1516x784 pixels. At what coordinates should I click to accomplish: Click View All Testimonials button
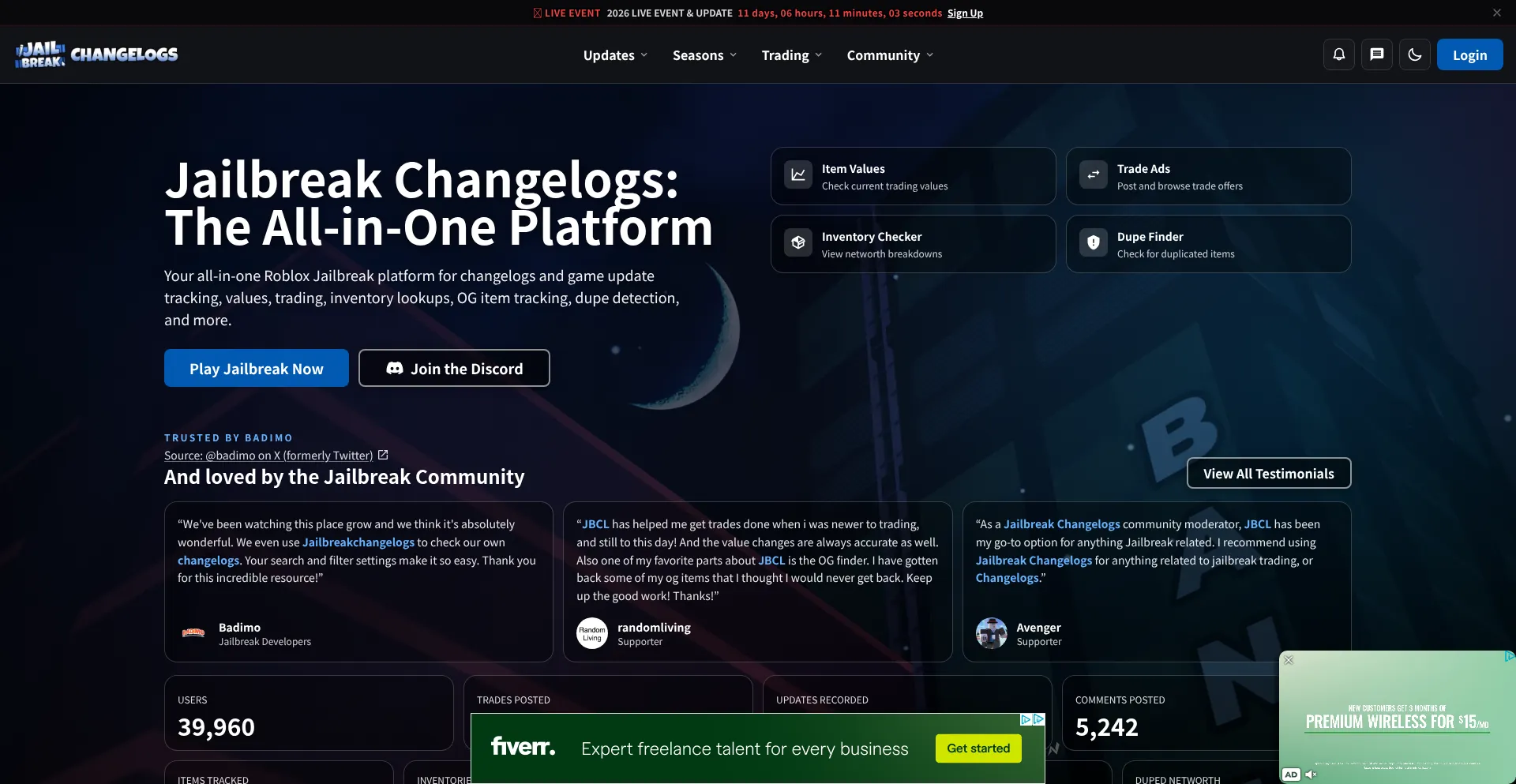(x=1269, y=473)
